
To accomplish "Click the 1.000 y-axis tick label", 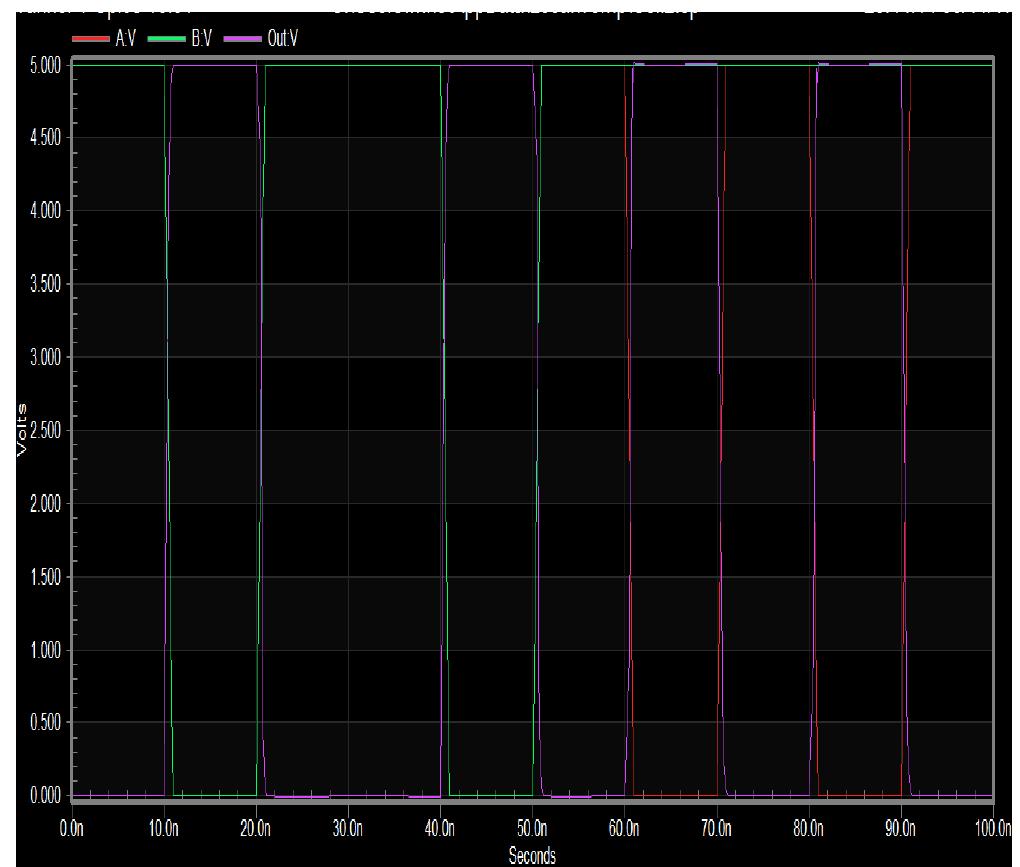I will pyautogui.click(x=46, y=649).
